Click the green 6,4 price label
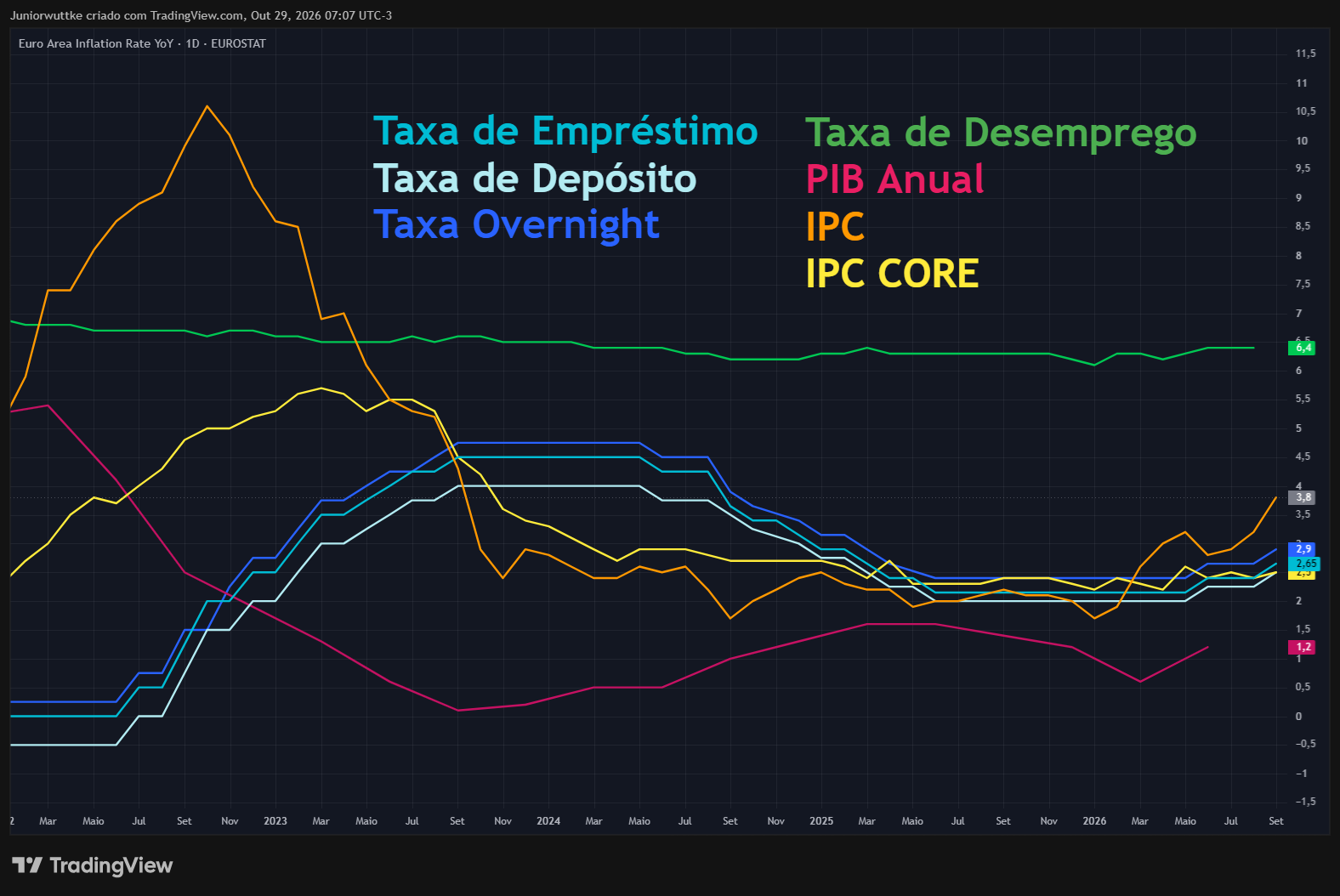This screenshot has height=896, width=1340. (x=1303, y=348)
